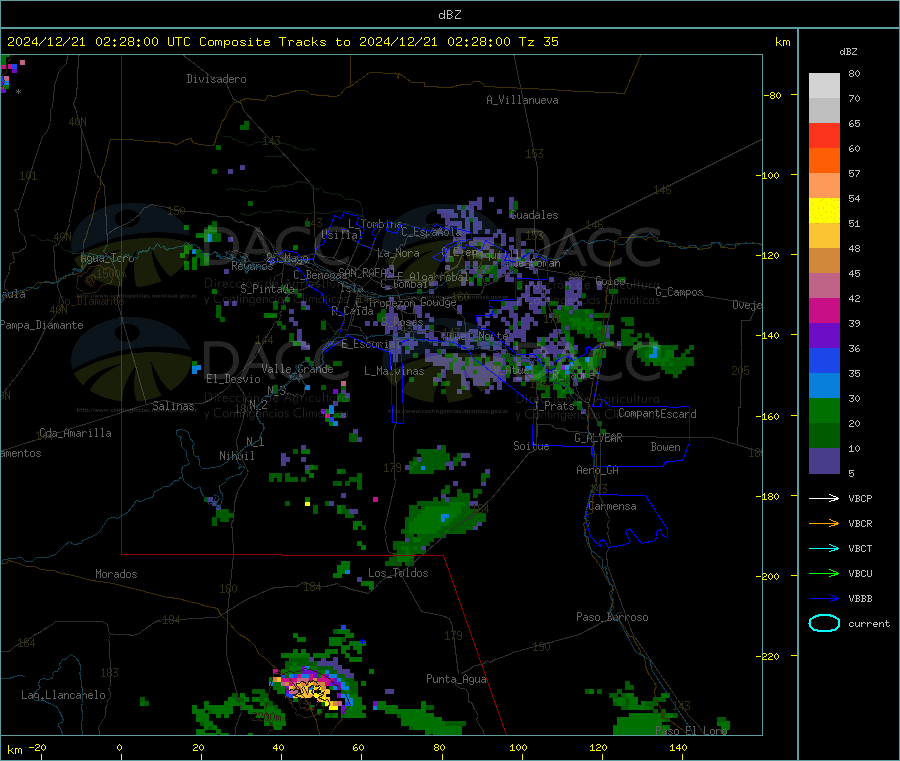Click the Bowen map label
The width and height of the screenshot is (900, 761).
point(665,447)
